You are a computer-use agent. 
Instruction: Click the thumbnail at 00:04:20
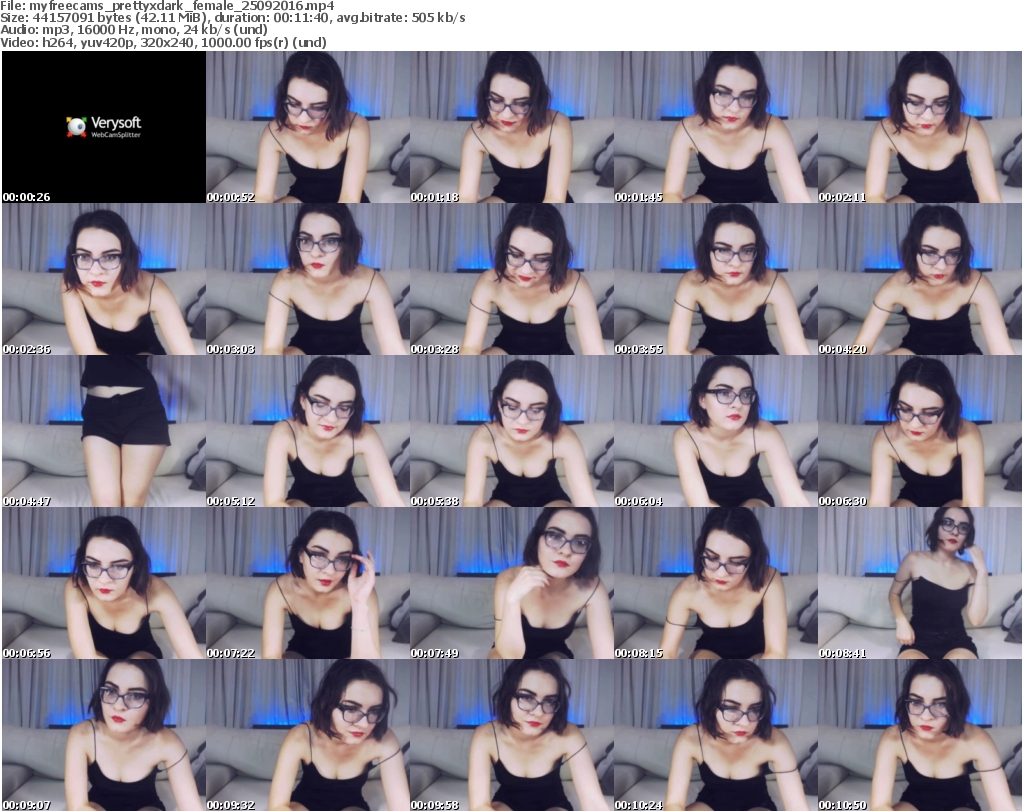pos(920,279)
